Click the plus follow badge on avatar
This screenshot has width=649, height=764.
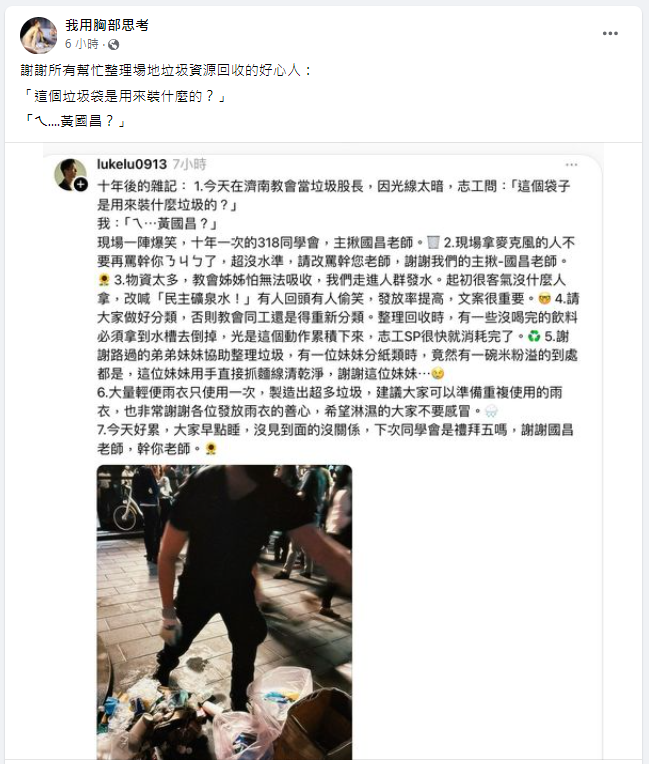[81, 185]
